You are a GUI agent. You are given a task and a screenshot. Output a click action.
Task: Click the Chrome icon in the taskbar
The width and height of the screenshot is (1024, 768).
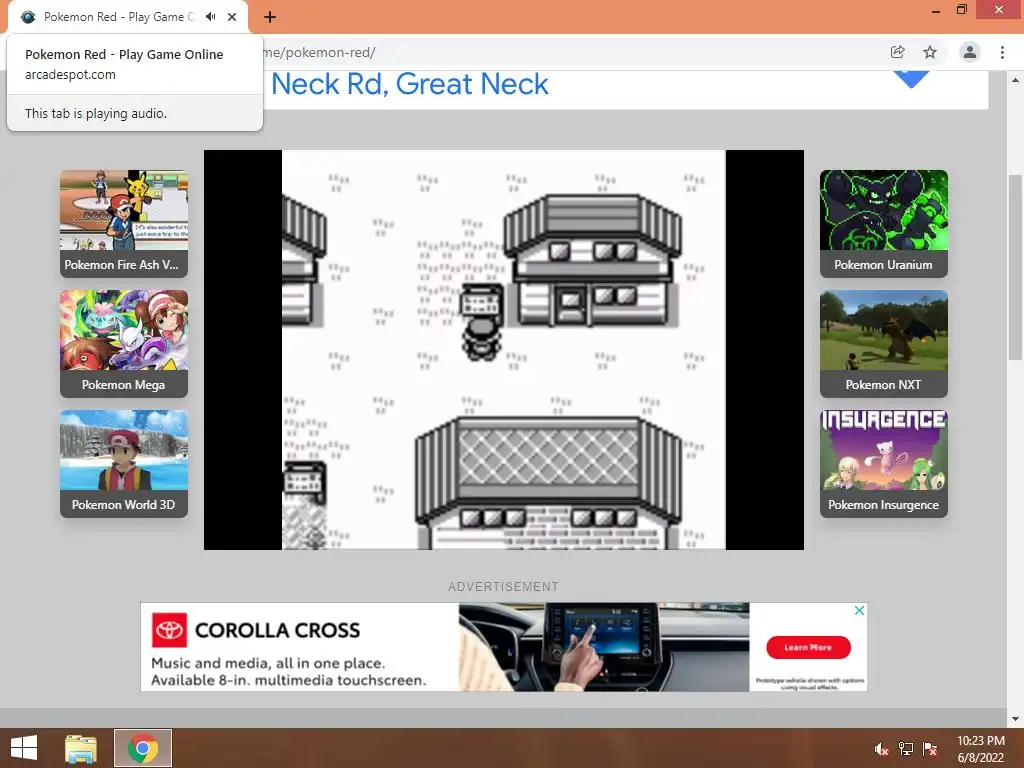coord(143,748)
